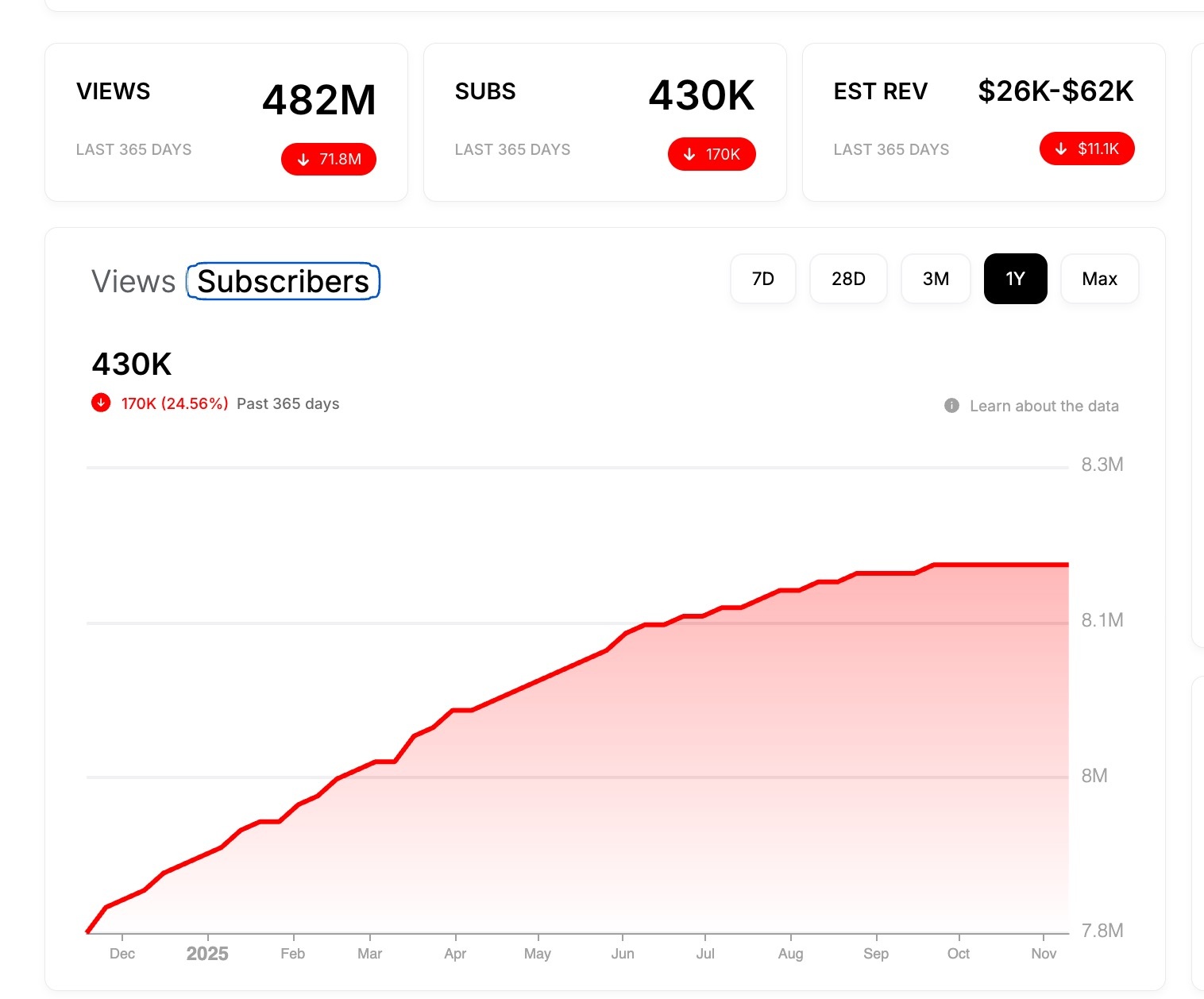
Task: Click the info icon beside Learn about the data
Action: coord(951,406)
